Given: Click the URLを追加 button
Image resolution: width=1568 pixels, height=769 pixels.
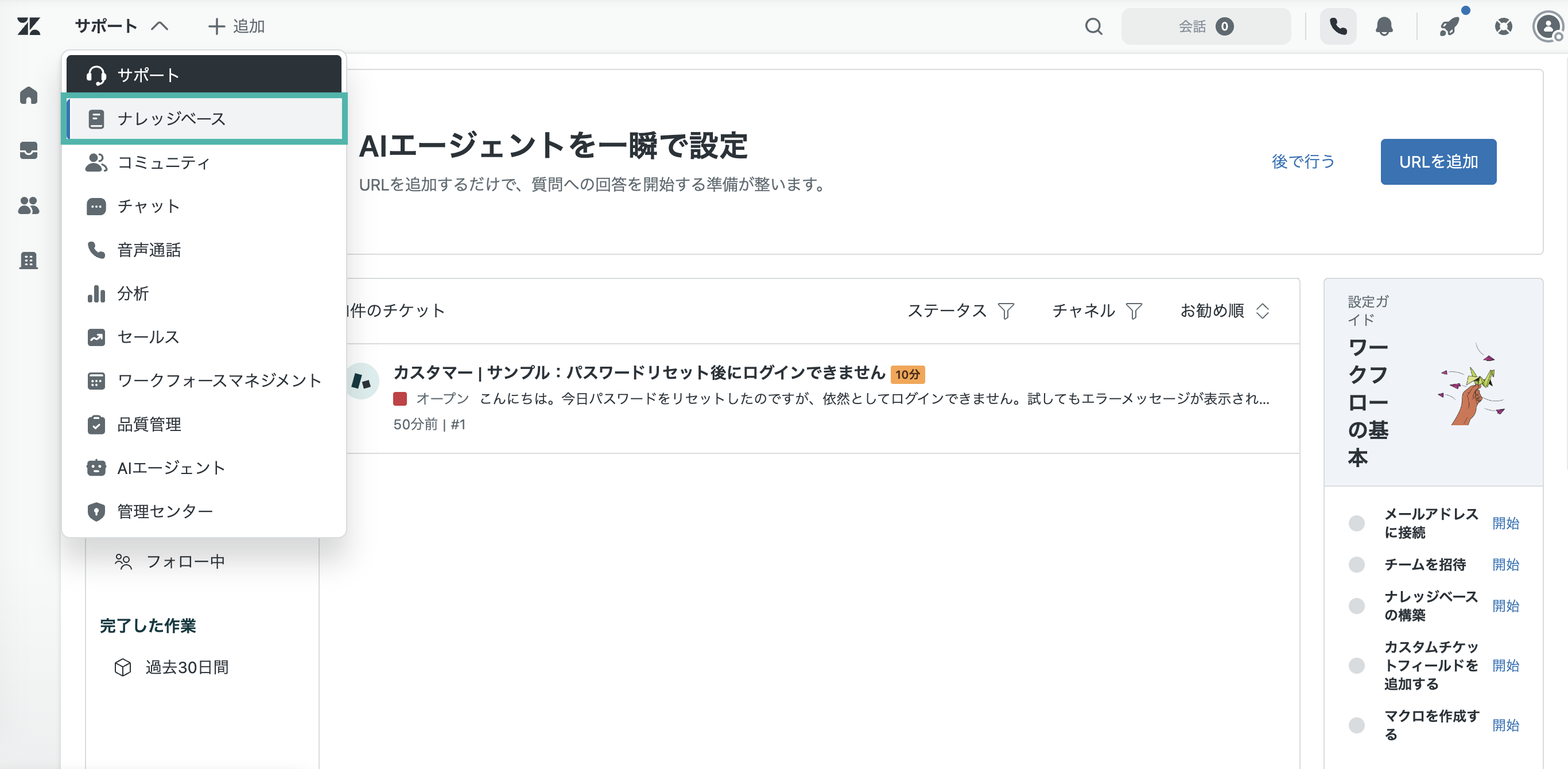Looking at the screenshot, I should pyautogui.click(x=1438, y=161).
